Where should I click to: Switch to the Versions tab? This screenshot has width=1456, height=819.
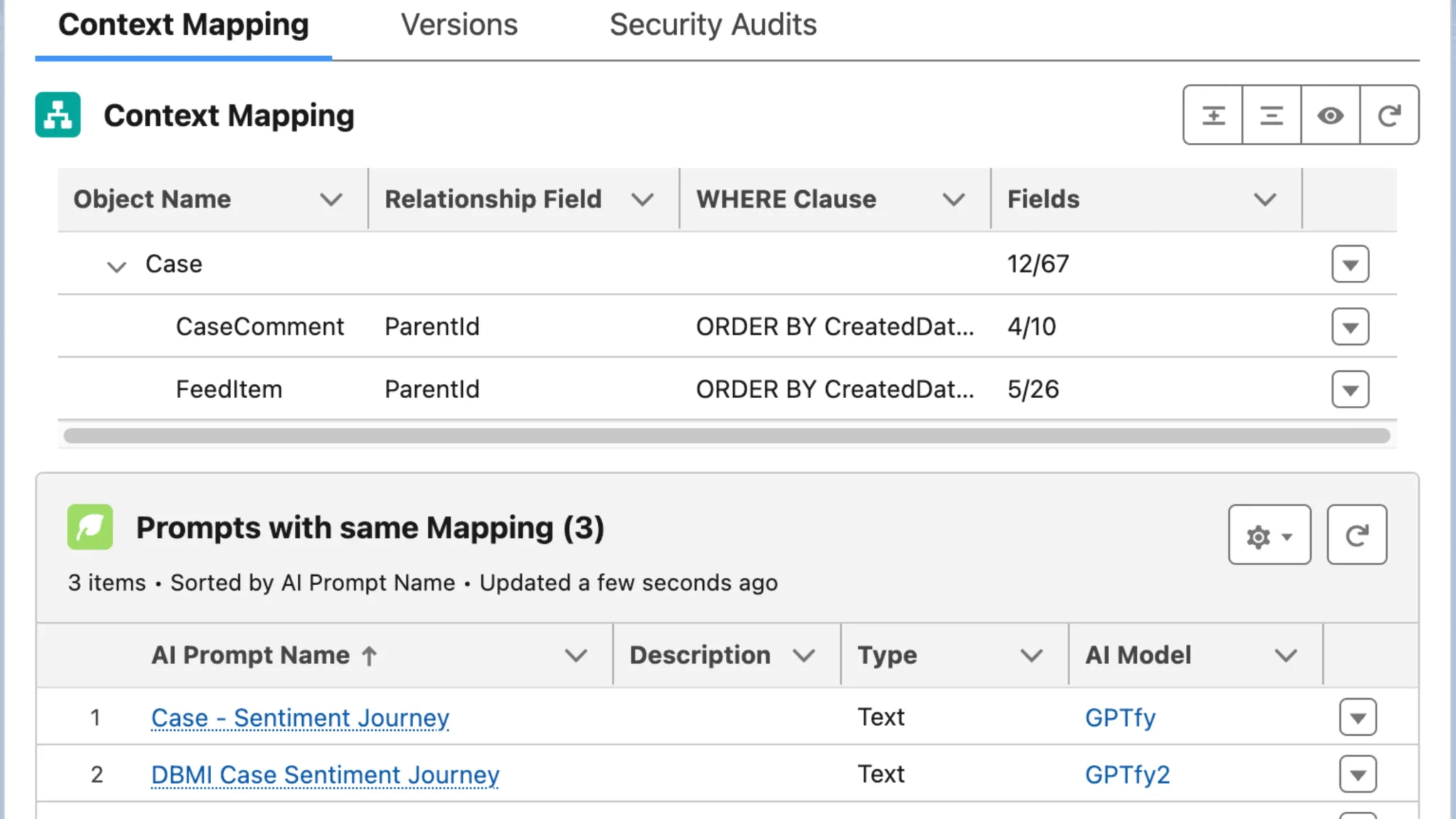[x=459, y=25]
